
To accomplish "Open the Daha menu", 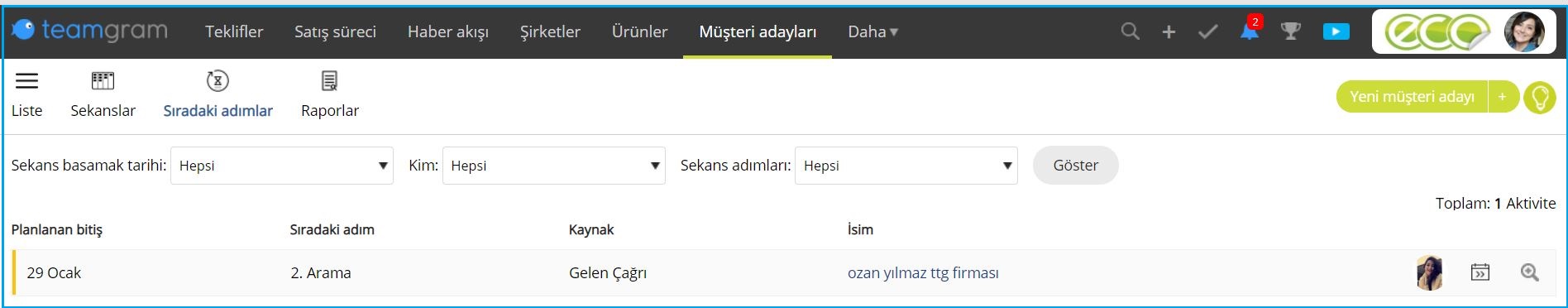I will click(872, 31).
